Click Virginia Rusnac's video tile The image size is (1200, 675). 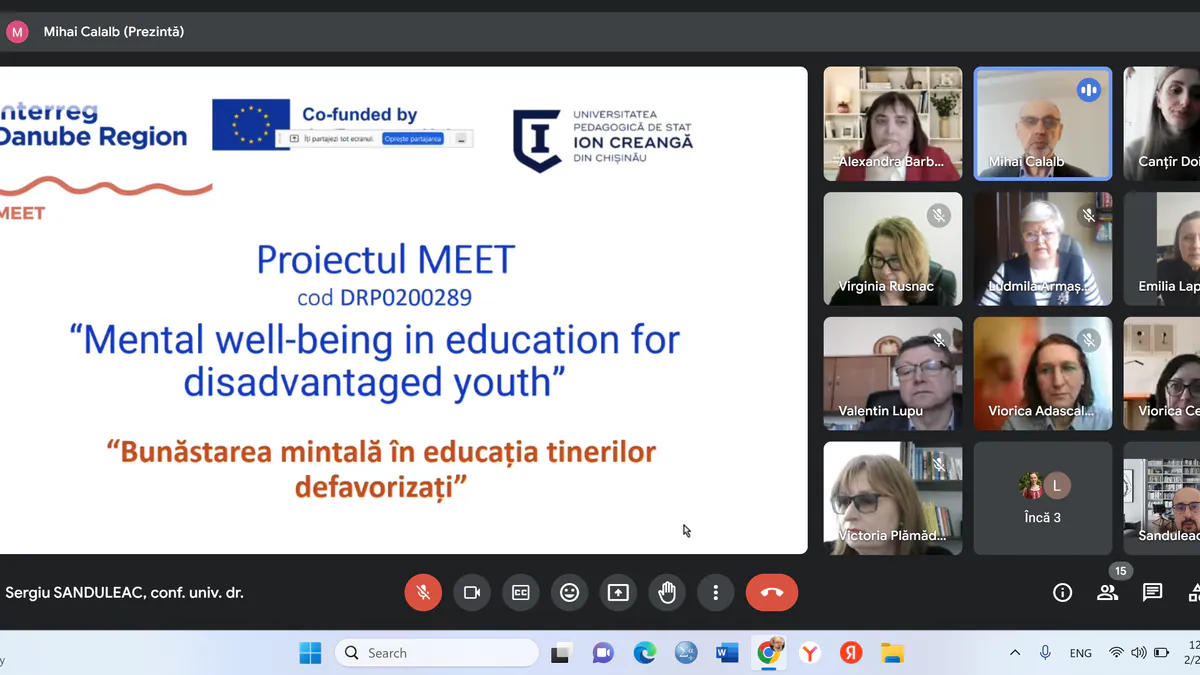coord(892,249)
